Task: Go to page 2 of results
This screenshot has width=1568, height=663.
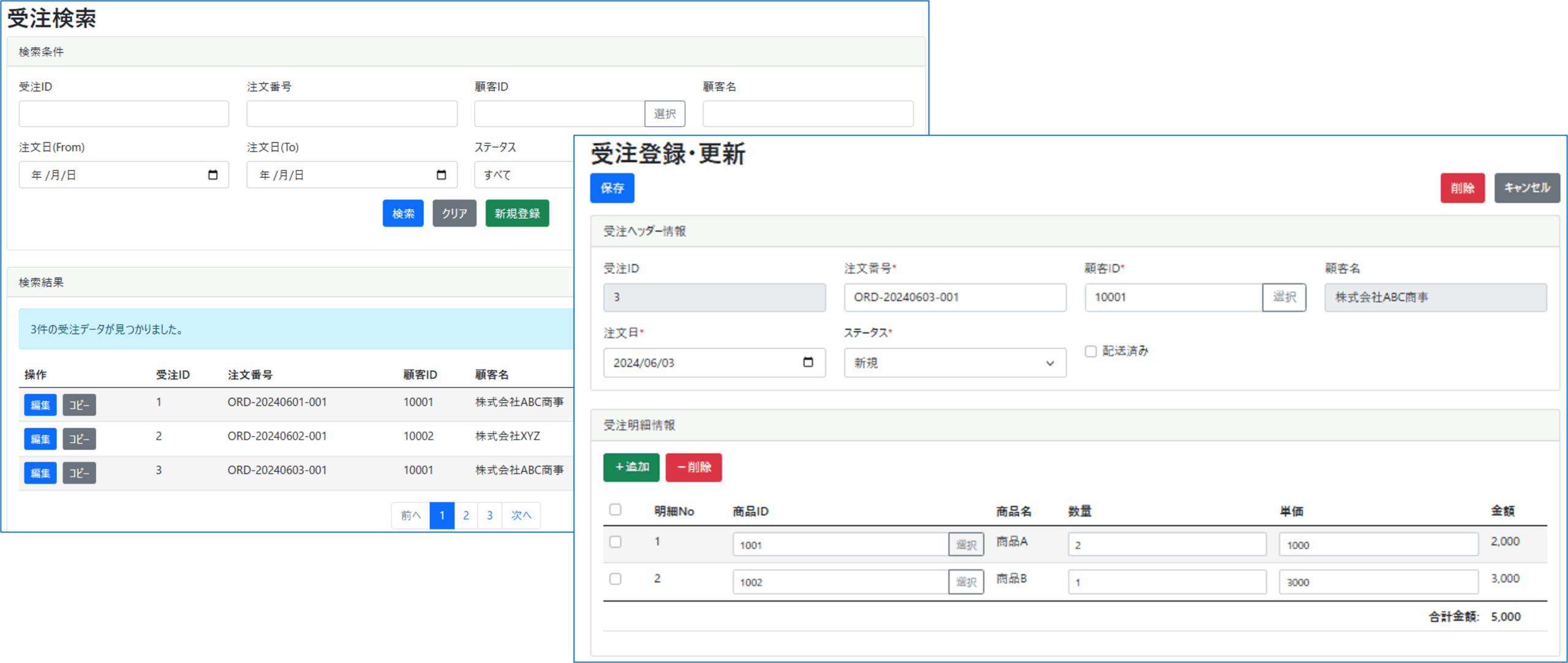Action: coord(466,515)
